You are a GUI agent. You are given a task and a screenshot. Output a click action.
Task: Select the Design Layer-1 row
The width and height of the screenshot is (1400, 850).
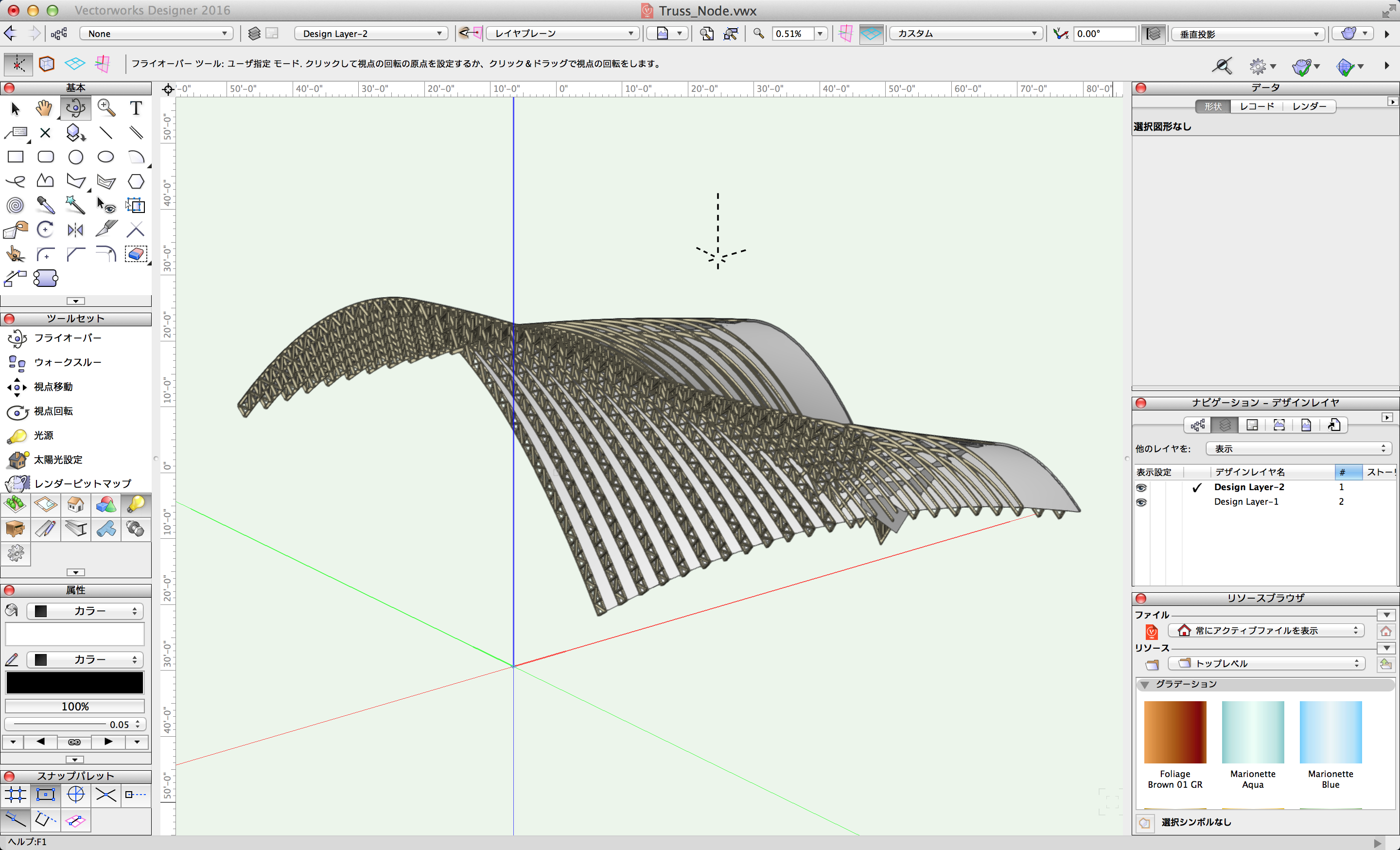1245,502
